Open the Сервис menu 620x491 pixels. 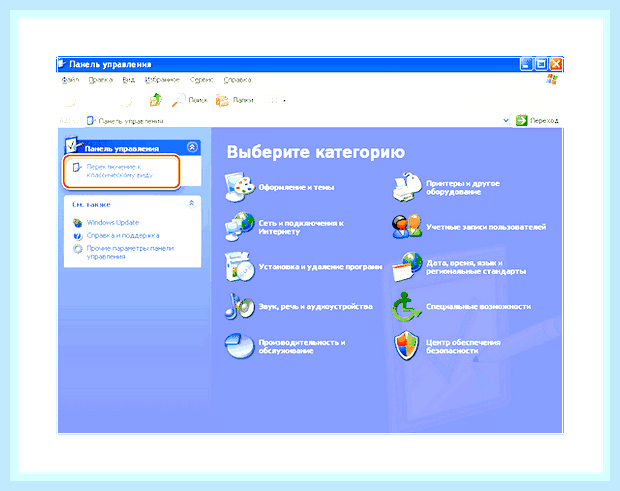coord(201,80)
